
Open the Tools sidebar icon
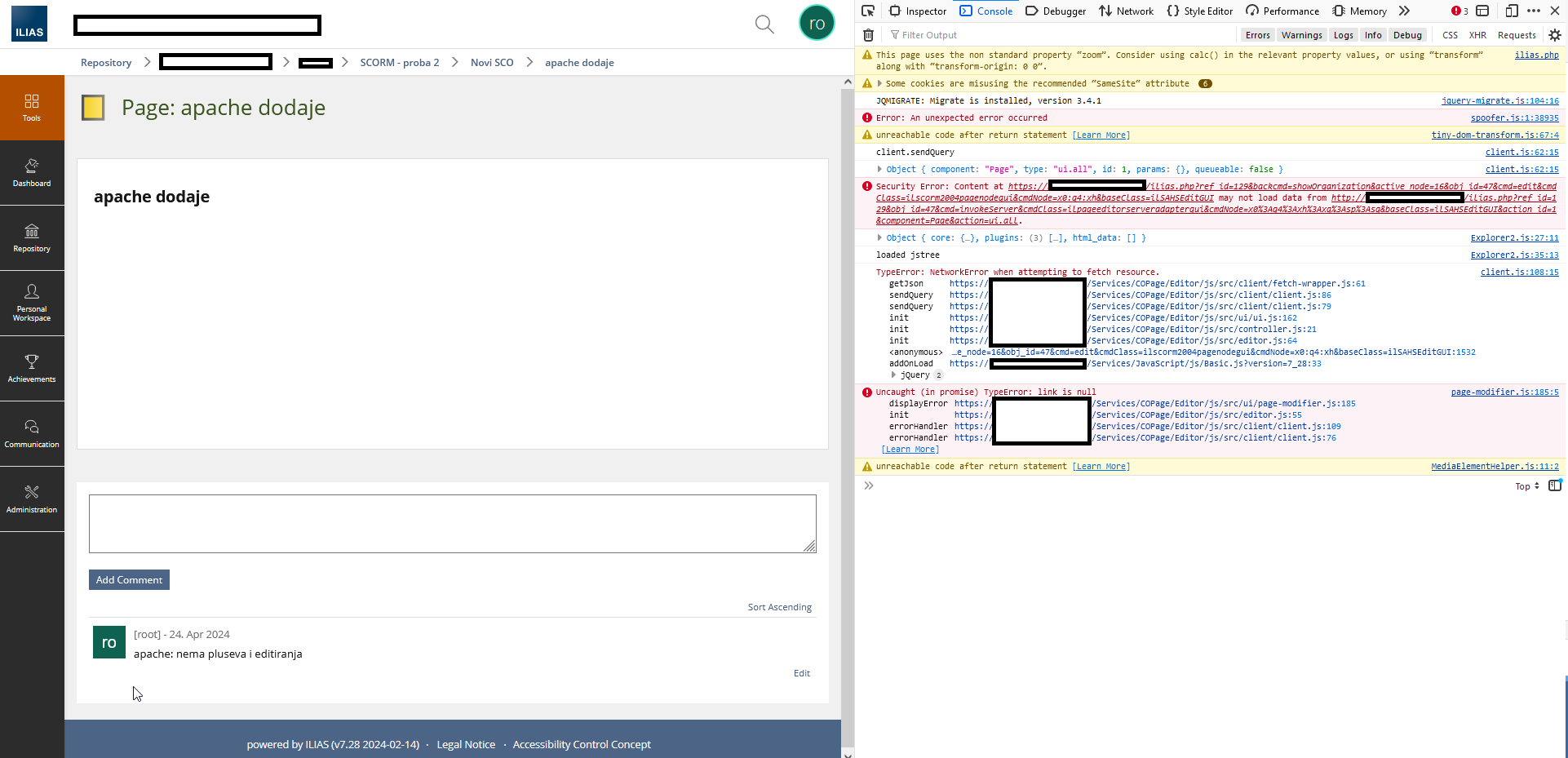click(32, 107)
